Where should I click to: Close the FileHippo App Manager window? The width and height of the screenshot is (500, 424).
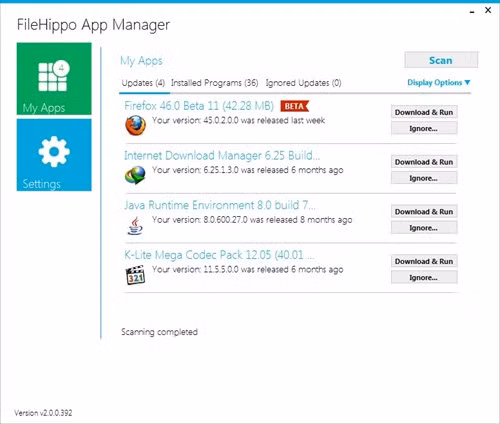pyautogui.click(x=488, y=10)
